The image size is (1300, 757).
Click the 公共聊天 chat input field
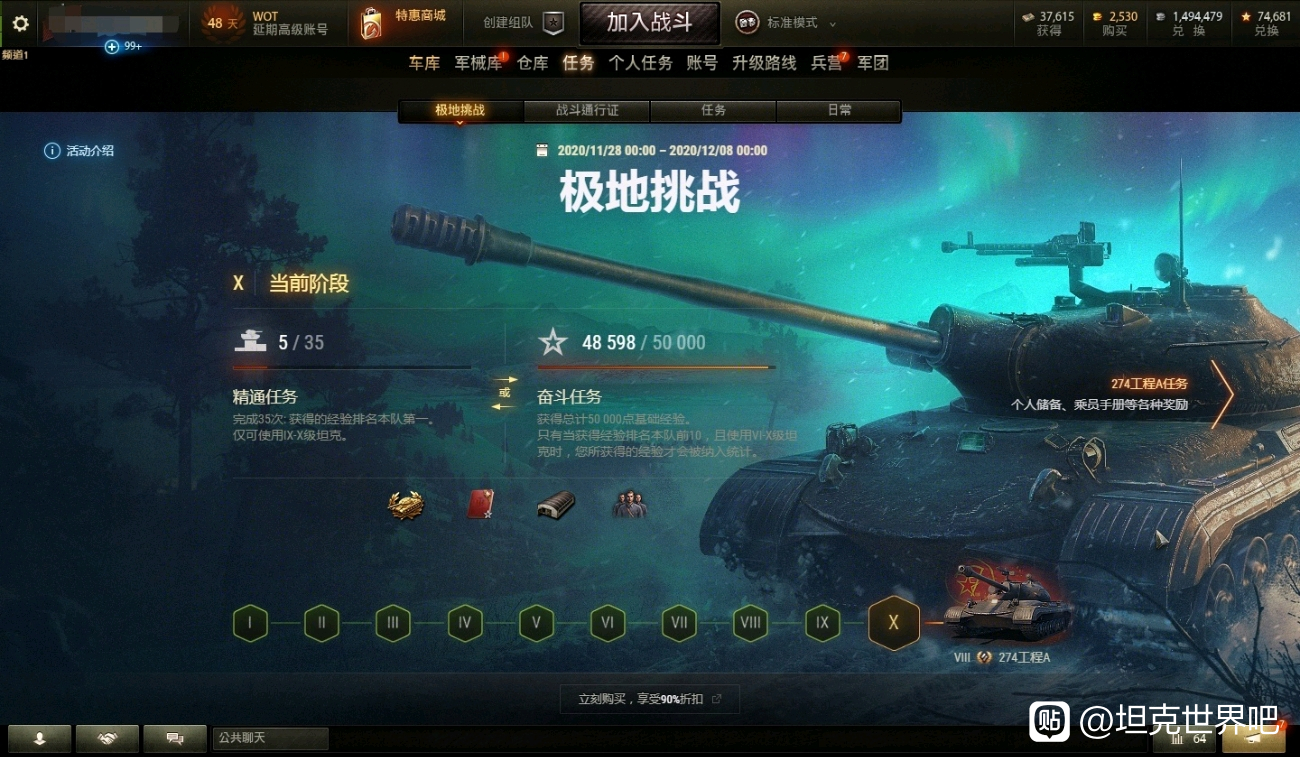[270, 739]
